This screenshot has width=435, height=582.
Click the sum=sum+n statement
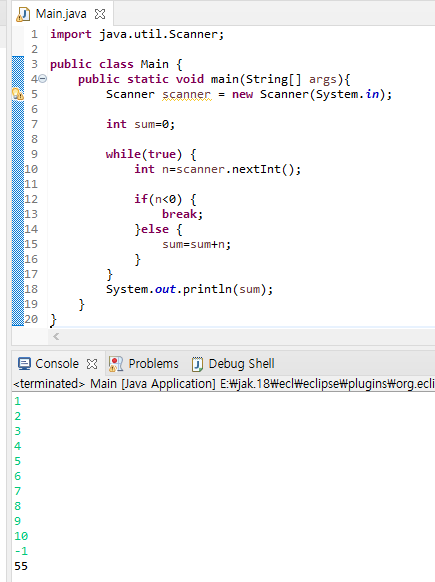coord(196,244)
